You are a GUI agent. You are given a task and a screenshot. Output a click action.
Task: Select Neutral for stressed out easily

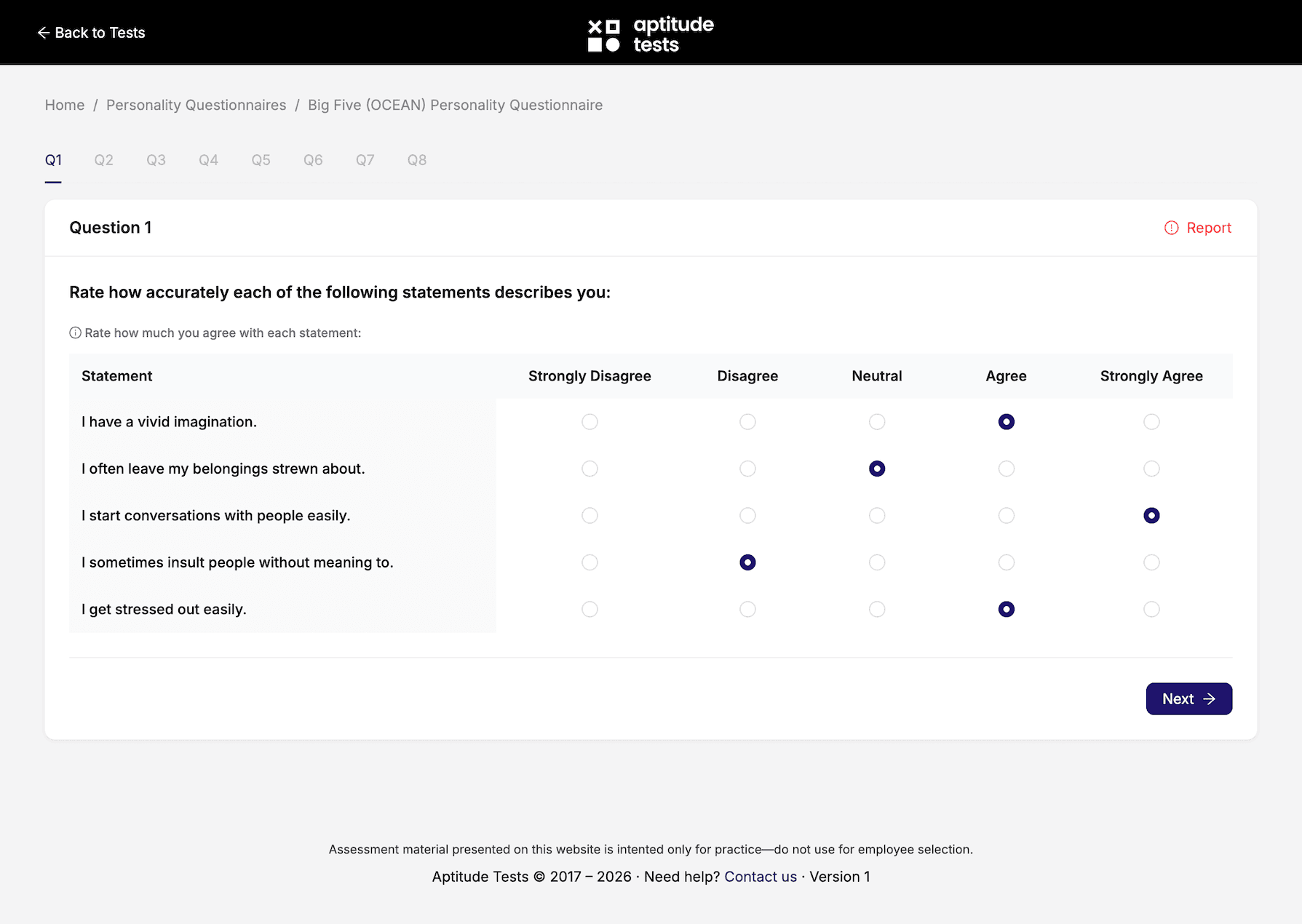877,609
